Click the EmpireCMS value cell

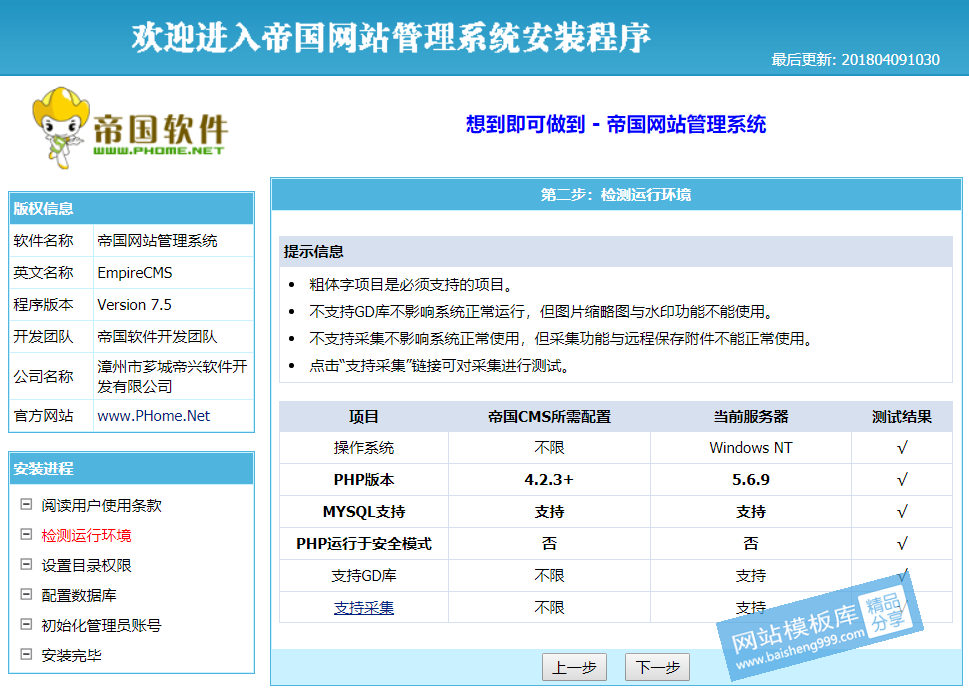(173, 273)
